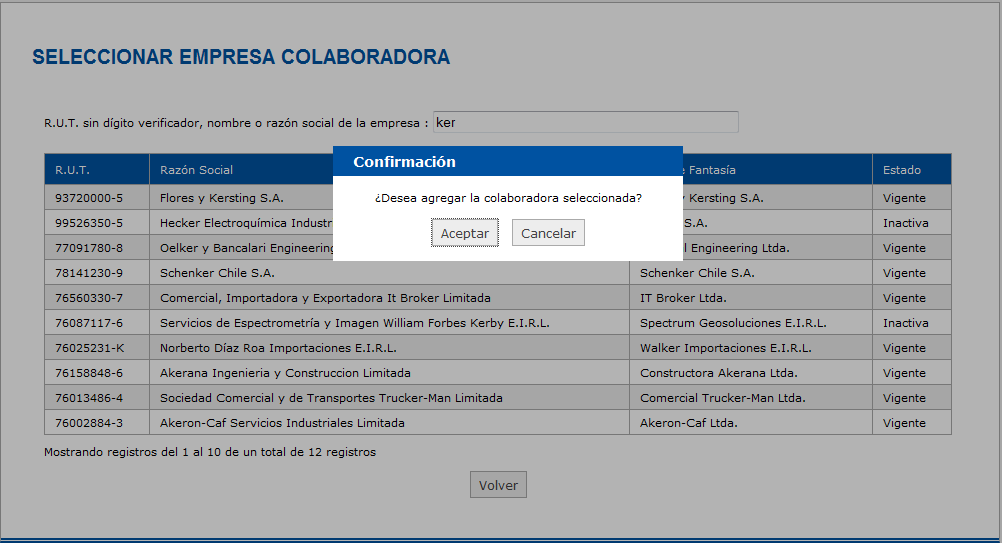The image size is (1002, 543).
Task: Select Flores y Kersting S.A. razón social
Action: [x=221, y=198]
